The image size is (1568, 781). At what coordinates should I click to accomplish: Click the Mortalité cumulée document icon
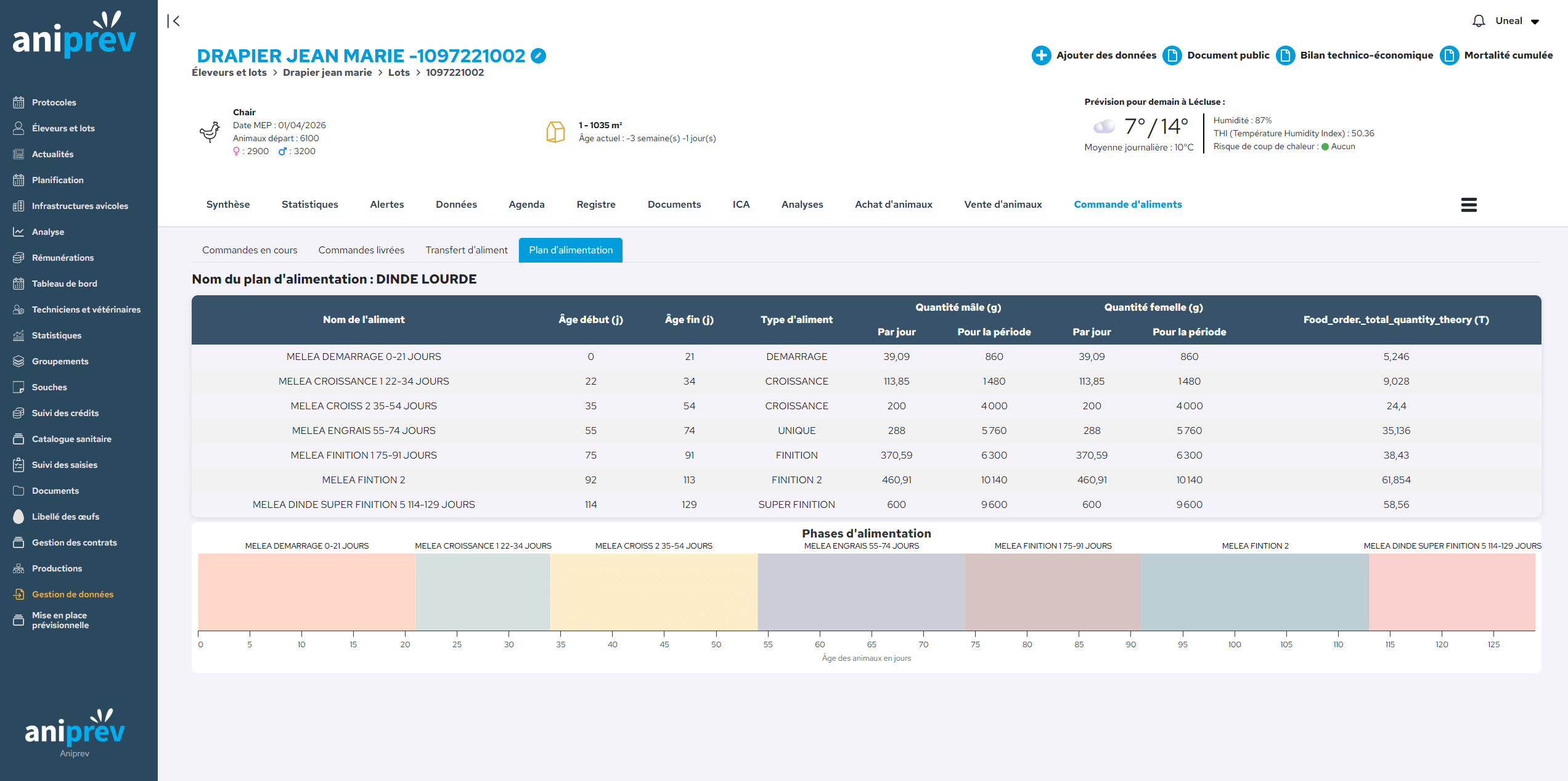1449,55
